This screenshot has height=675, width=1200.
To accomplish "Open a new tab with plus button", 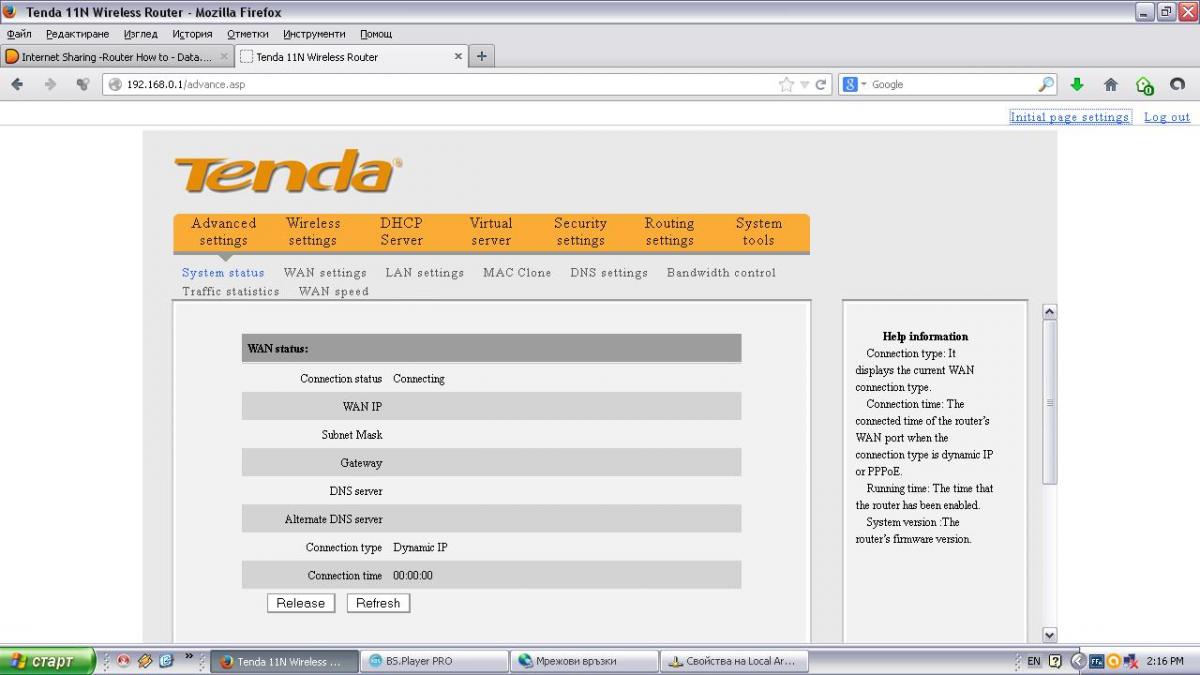I will (x=481, y=56).
